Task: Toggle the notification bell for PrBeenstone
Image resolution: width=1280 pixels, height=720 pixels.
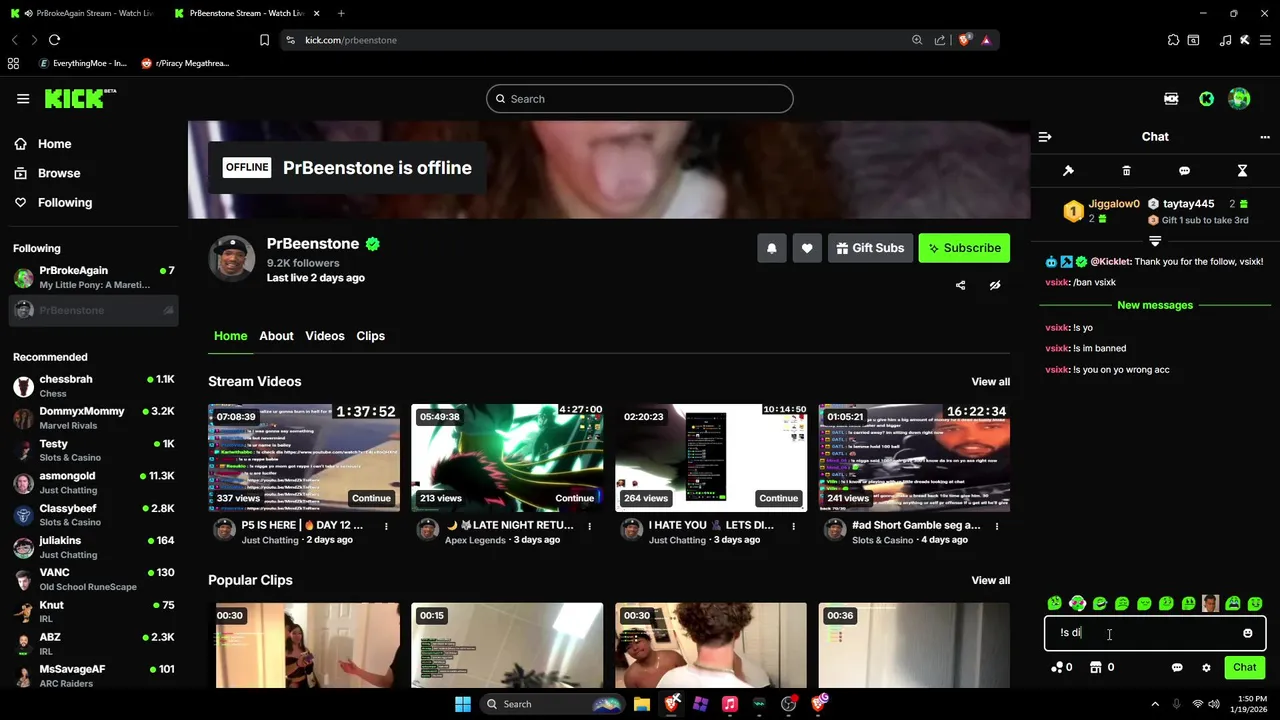Action: click(x=772, y=248)
